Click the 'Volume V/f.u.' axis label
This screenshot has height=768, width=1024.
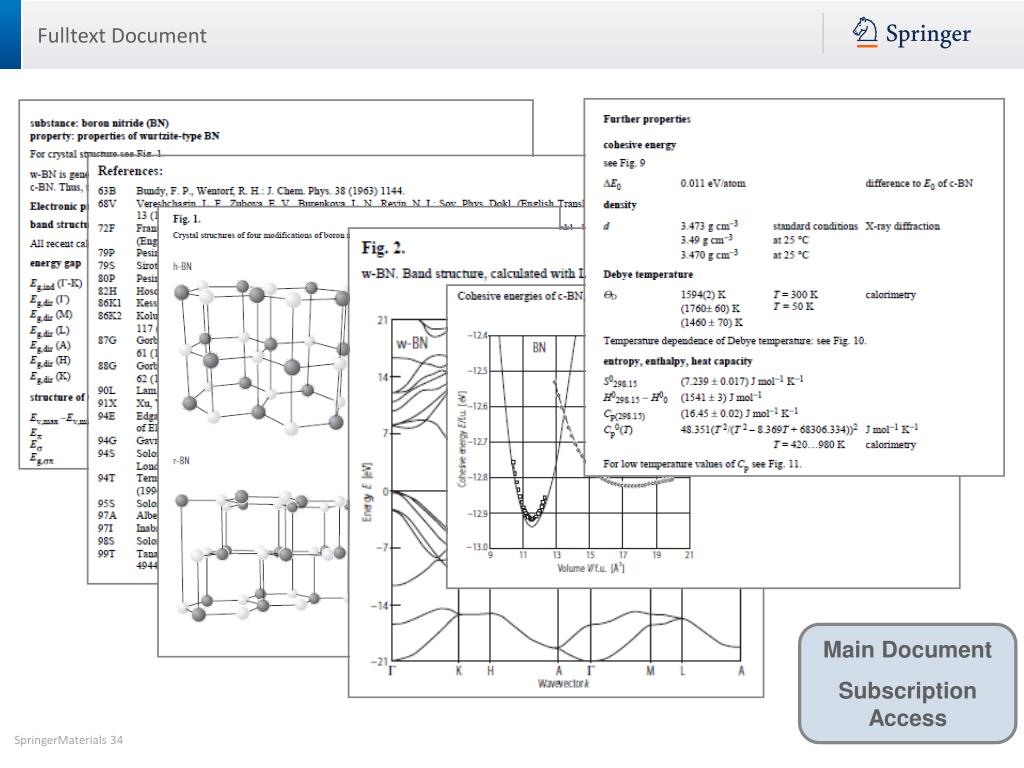(590, 568)
